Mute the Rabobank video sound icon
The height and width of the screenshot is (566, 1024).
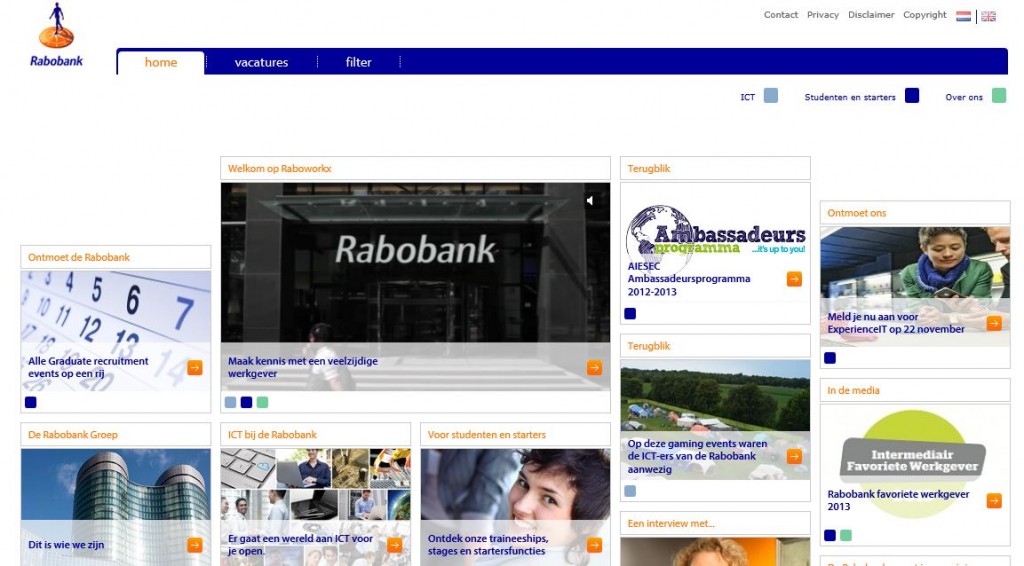590,200
